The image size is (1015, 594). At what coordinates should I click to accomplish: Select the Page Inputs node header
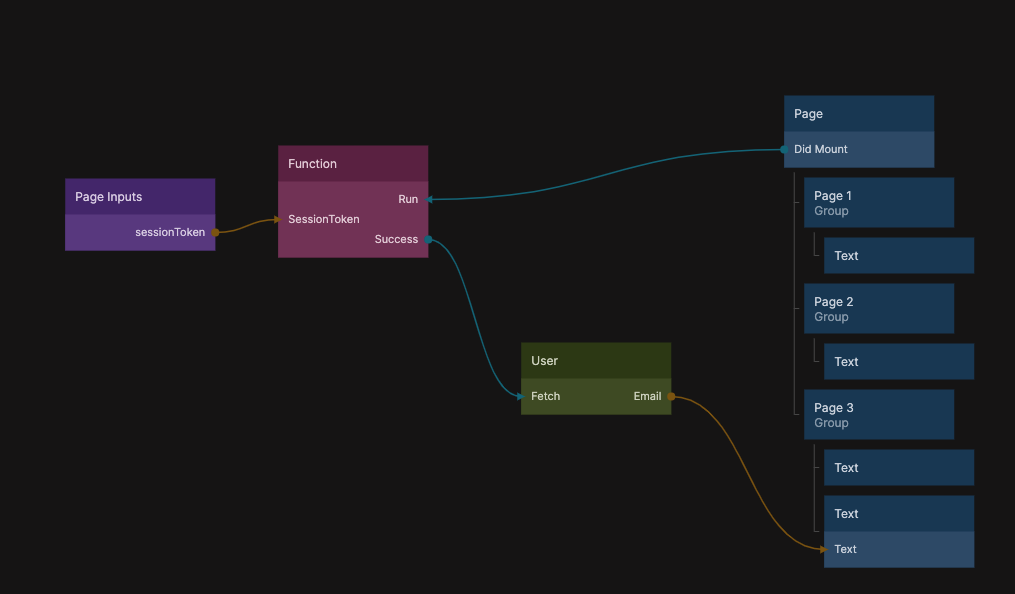[140, 197]
